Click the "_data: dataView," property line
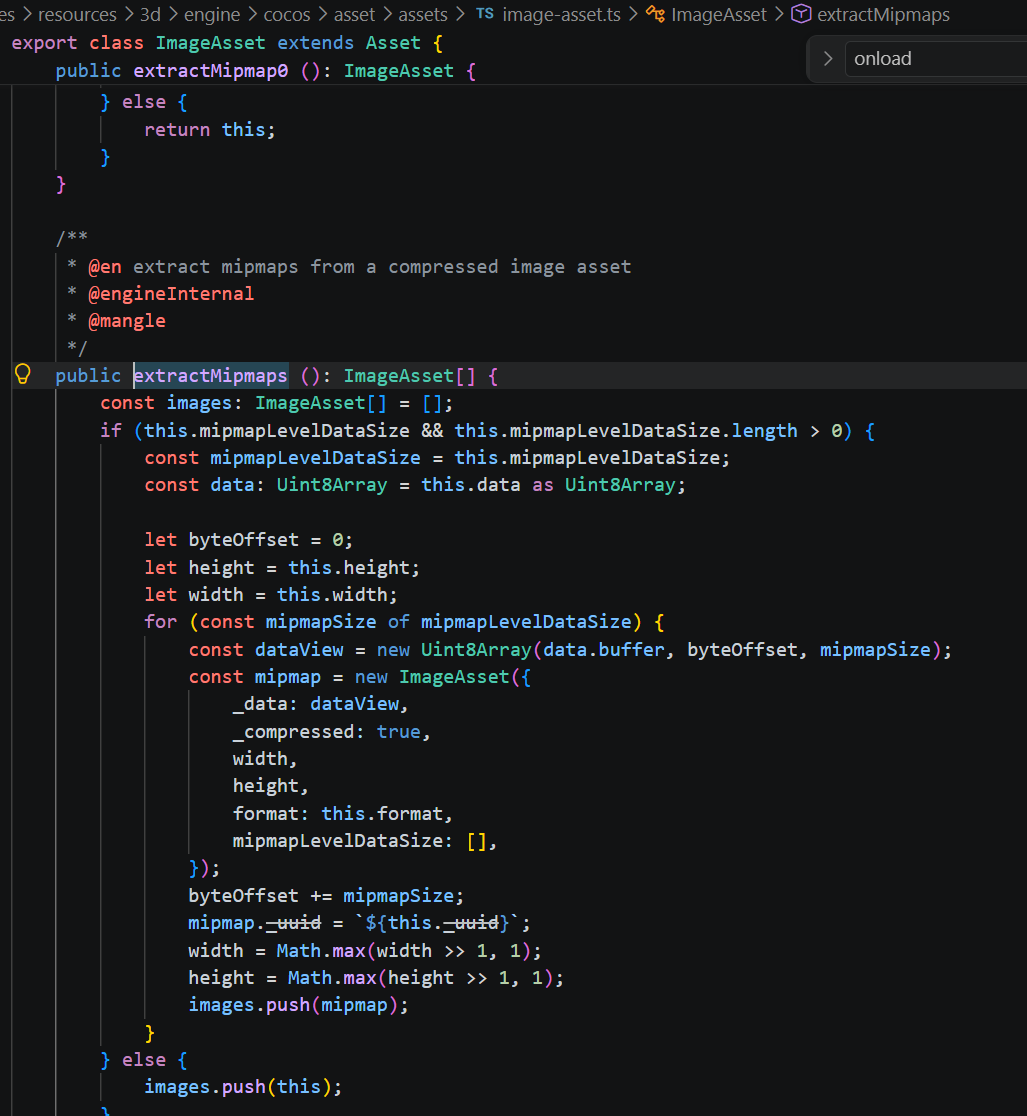The height and width of the screenshot is (1116, 1027). point(320,704)
